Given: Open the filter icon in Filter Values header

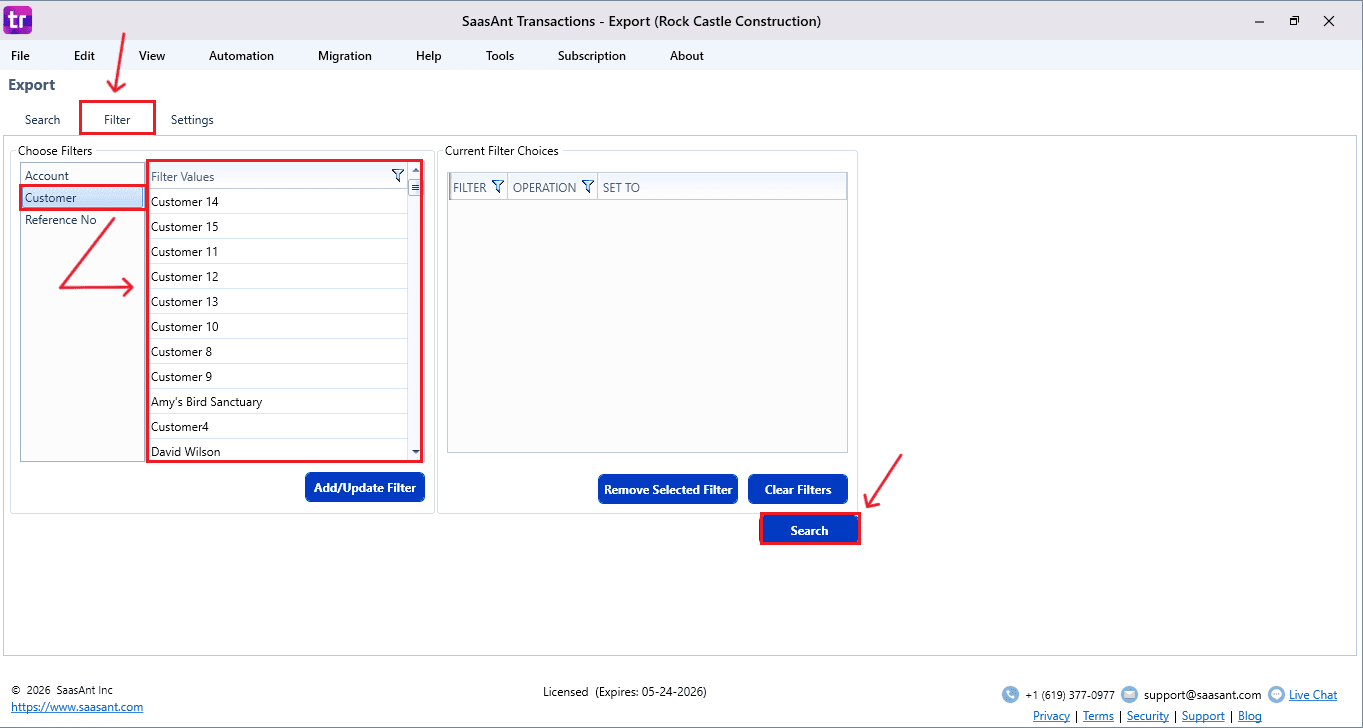Looking at the screenshot, I should click(398, 176).
